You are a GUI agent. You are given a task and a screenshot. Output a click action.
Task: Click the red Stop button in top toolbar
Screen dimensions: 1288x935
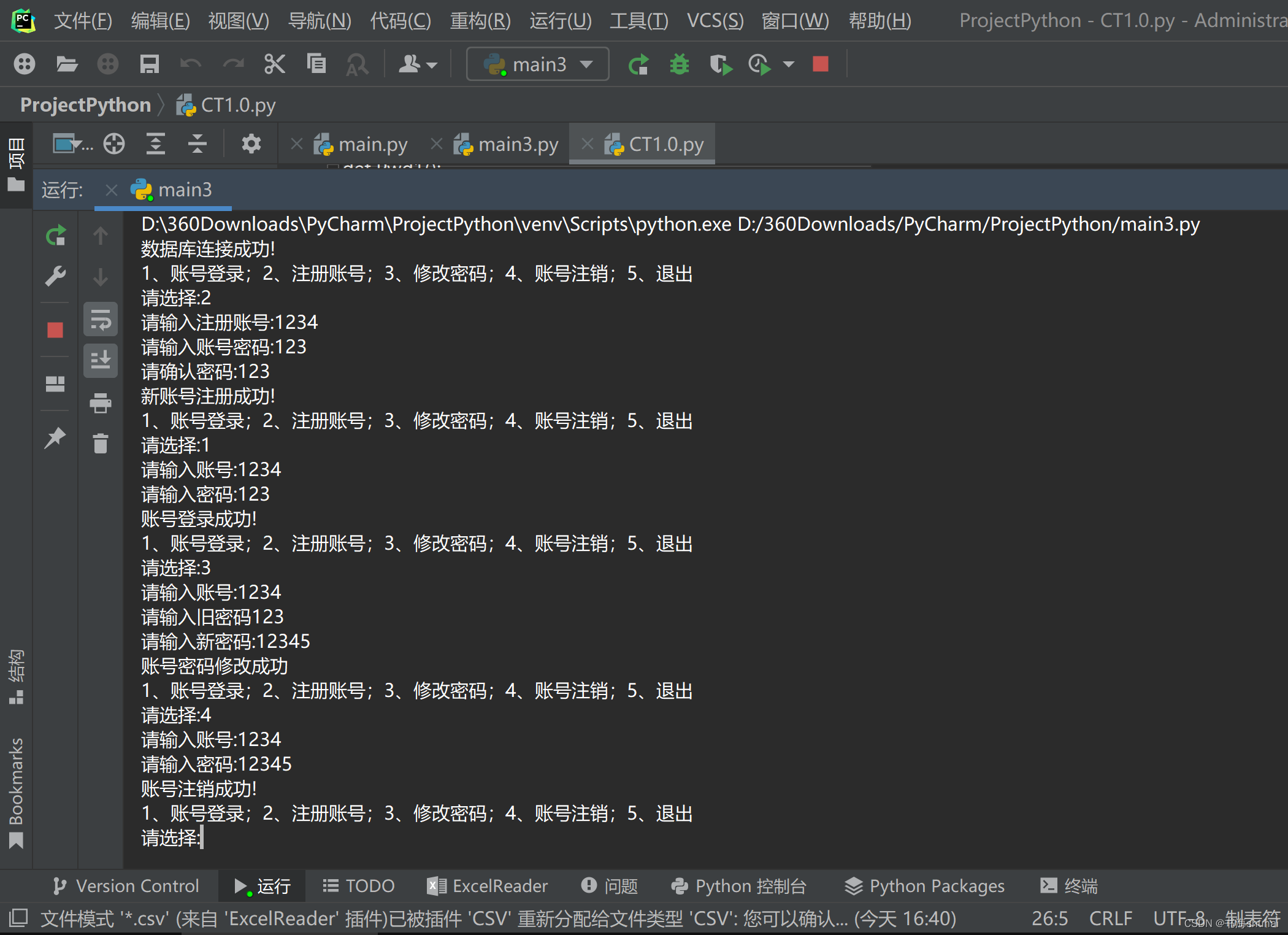pyautogui.click(x=821, y=64)
